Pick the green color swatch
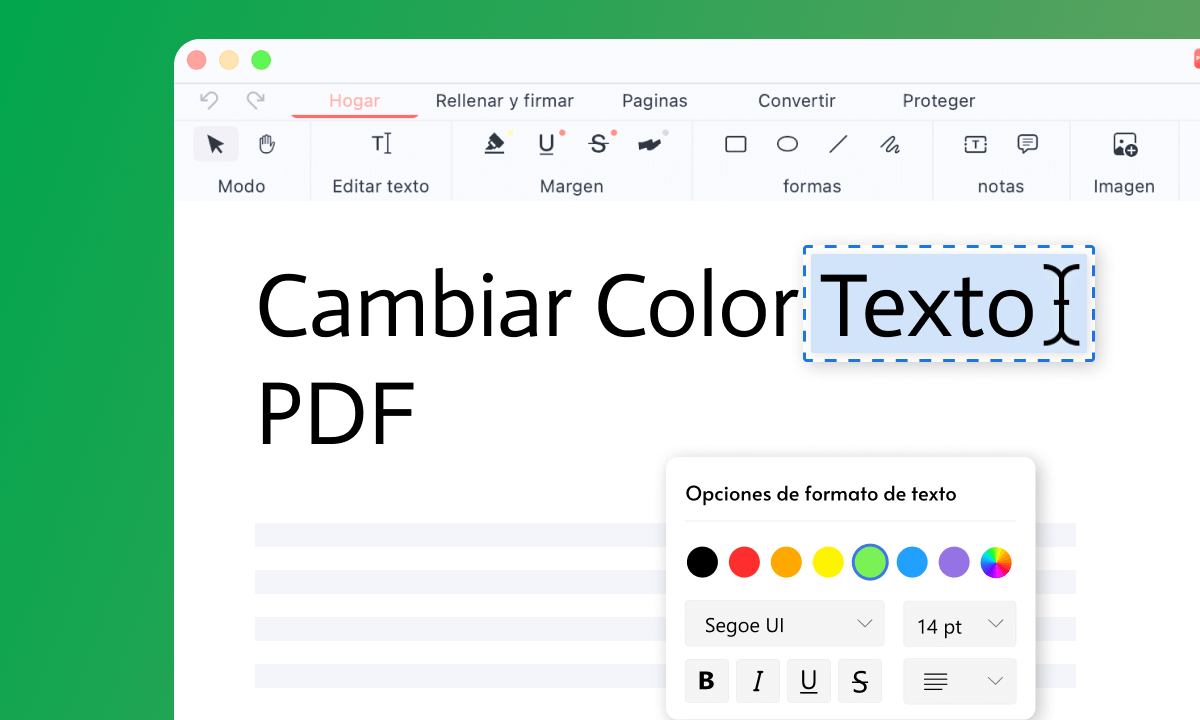1200x720 pixels. pos(870,562)
